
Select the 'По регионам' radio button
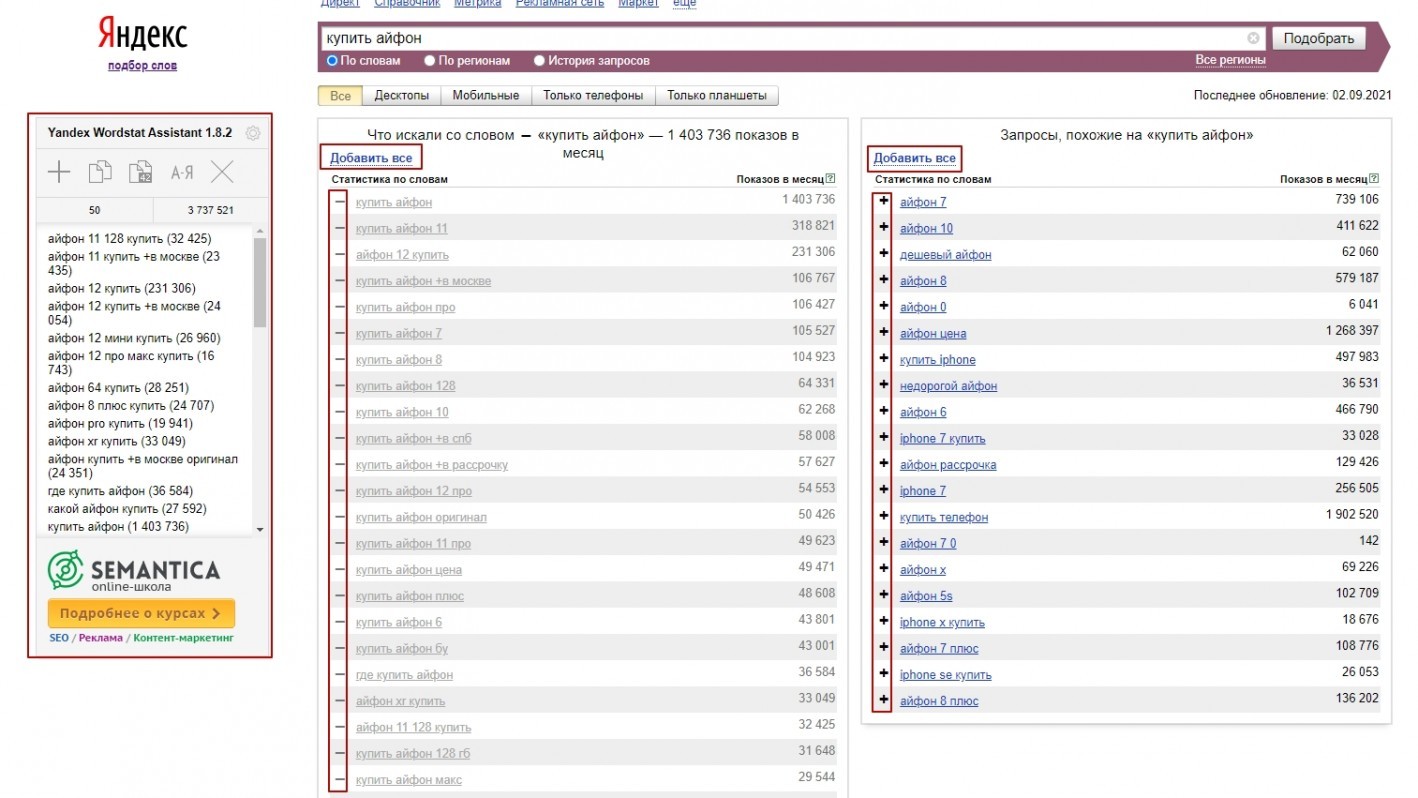430,61
